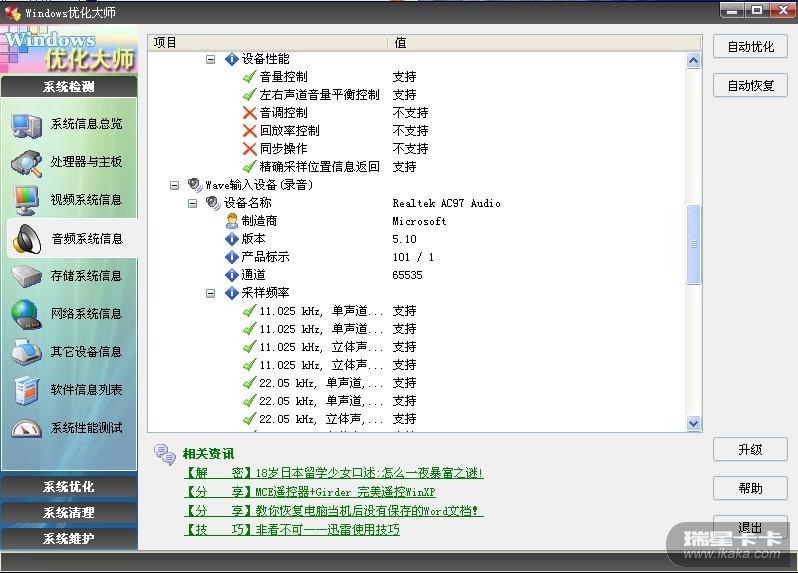This screenshot has height=573, width=798.
Task: Open 软件信息列表 document icon
Action: (26, 390)
